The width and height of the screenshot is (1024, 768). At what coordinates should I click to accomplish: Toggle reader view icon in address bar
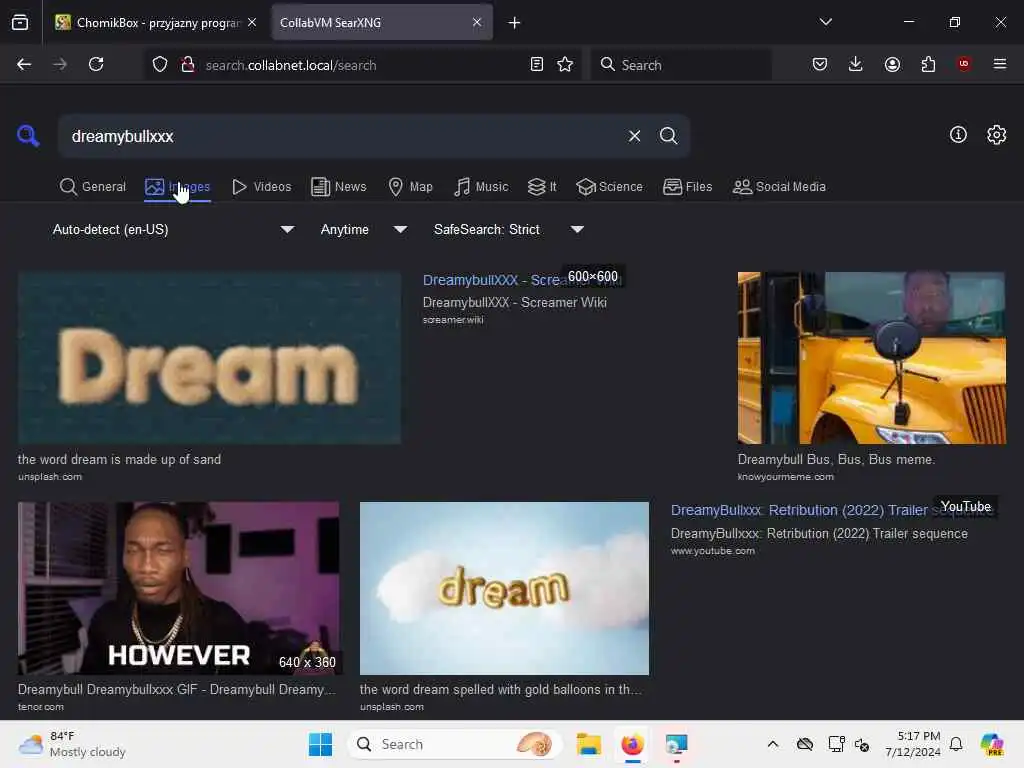pyautogui.click(x=537, y=64)
